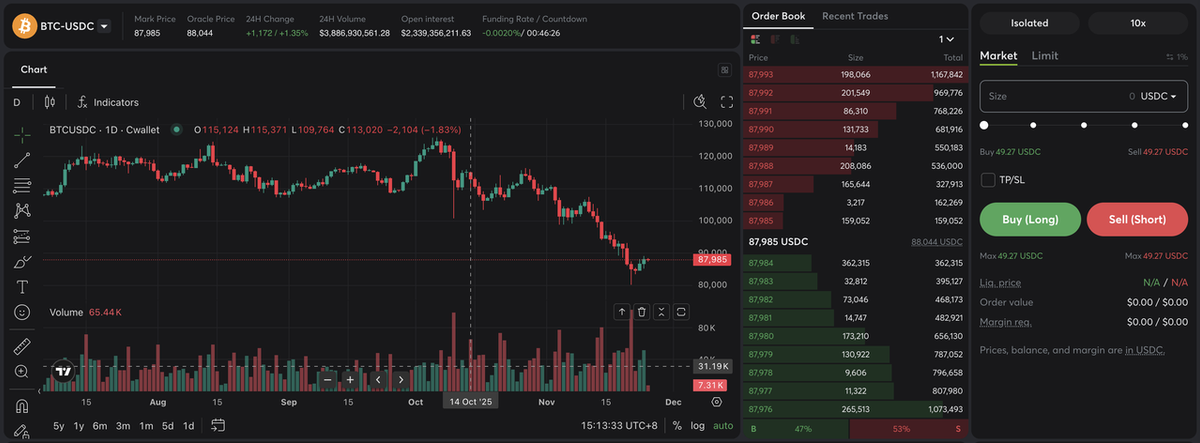Toggle the magnet mode tool
Screen dimensions: 1200x443
(22, 407)
